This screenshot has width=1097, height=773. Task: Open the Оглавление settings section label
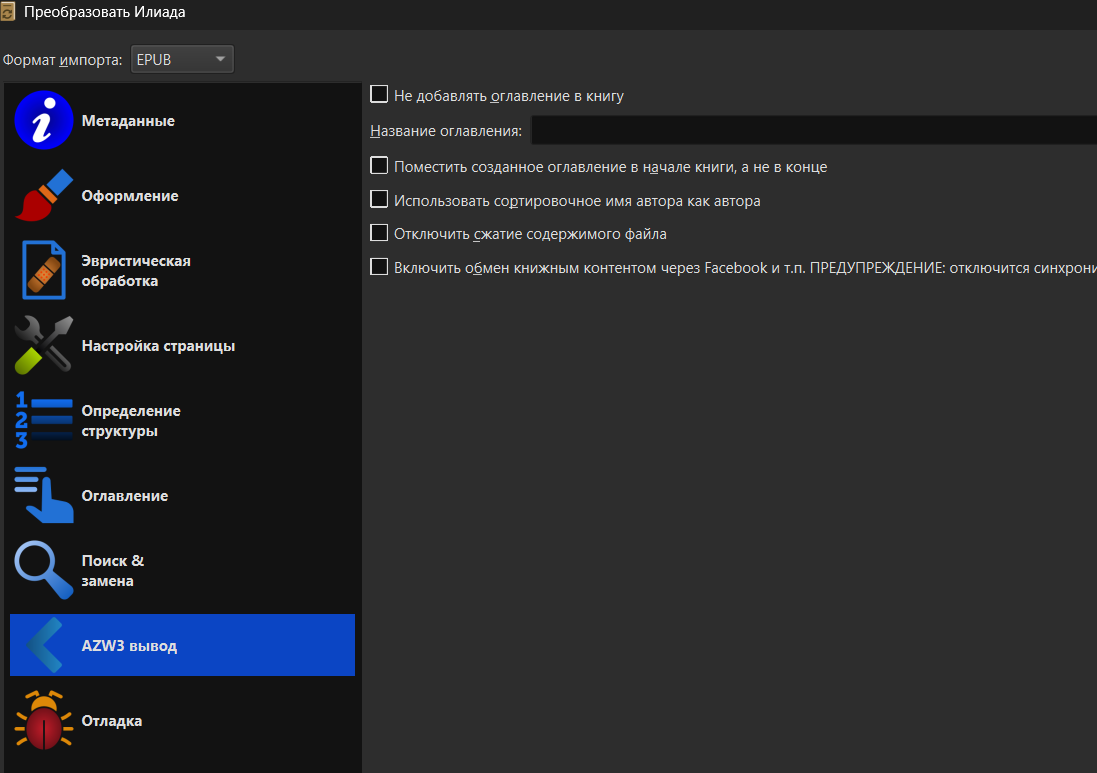click(x=125, y=496)
